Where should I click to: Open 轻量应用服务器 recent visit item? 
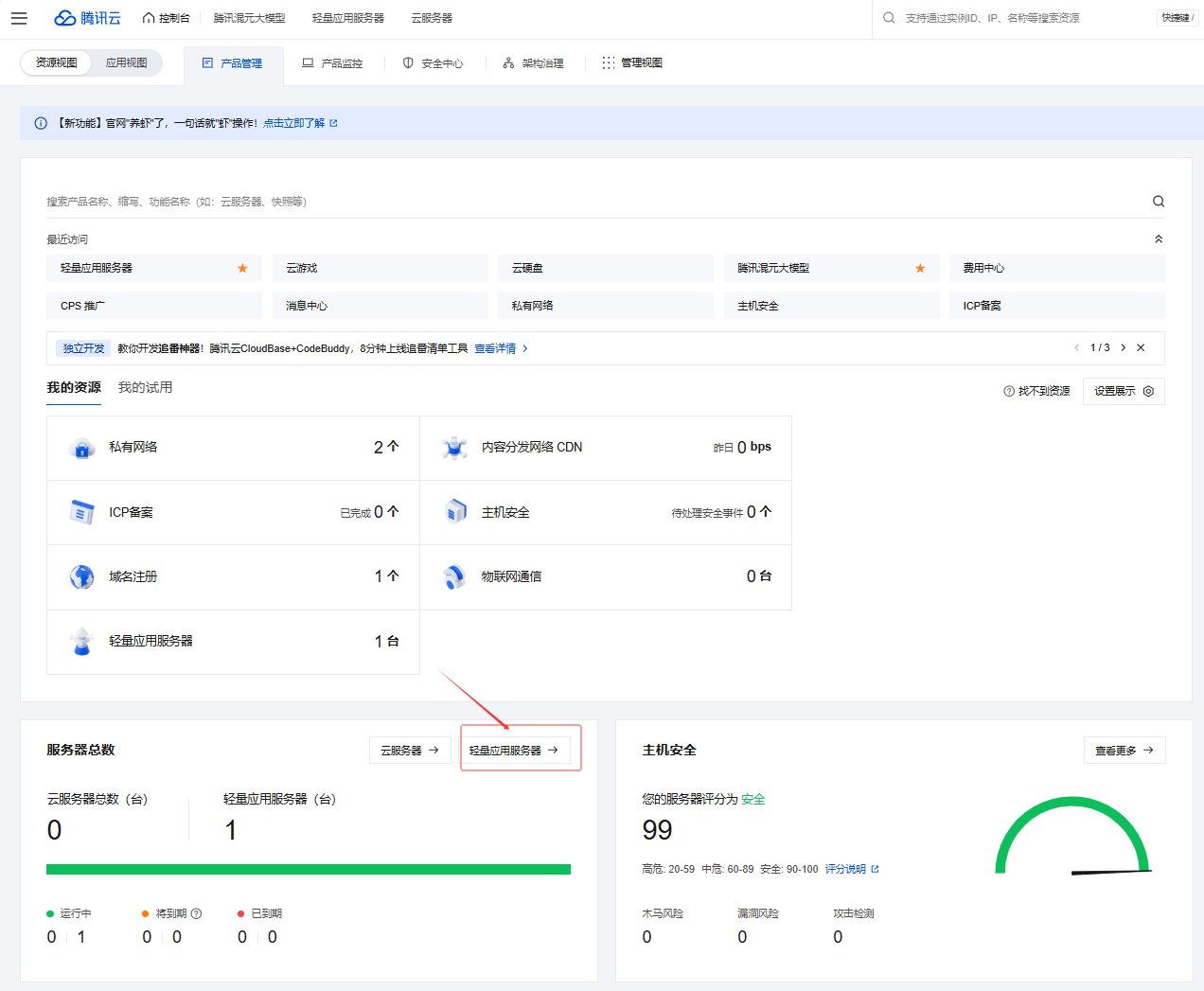pyautogui.click(x=154, y=268)
